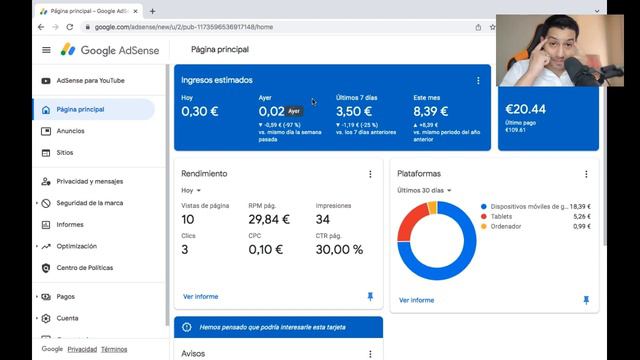Select AdSense para YouTube menu item
640x360 pixels.
click(x=91, y=81)
